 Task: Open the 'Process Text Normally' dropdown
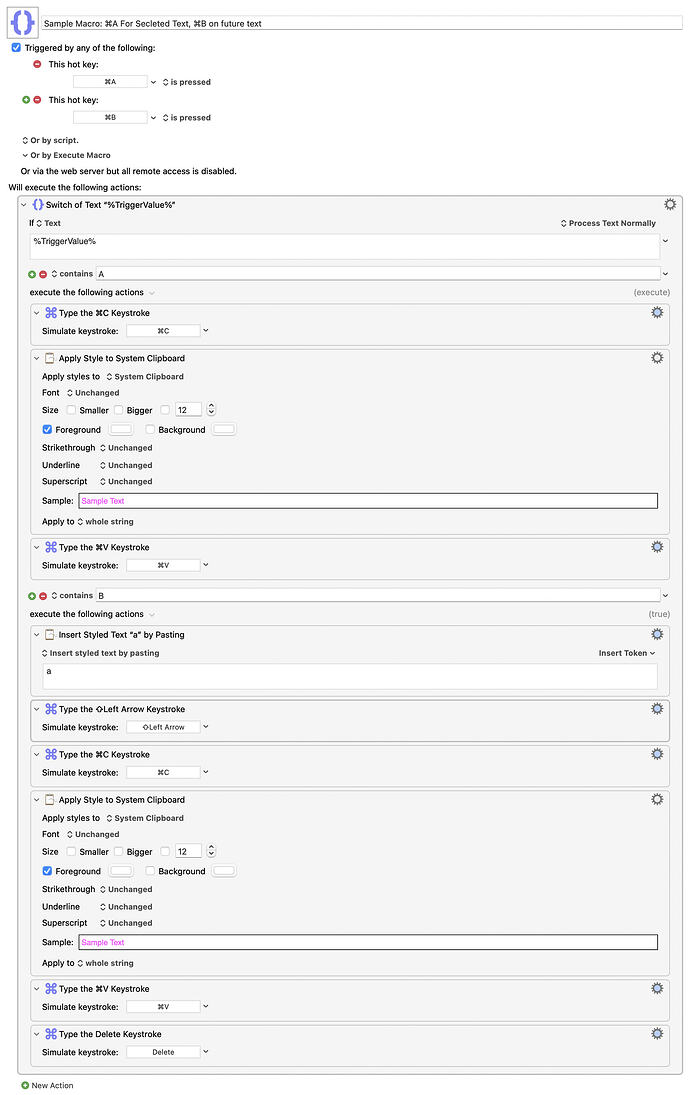[608, 223]
